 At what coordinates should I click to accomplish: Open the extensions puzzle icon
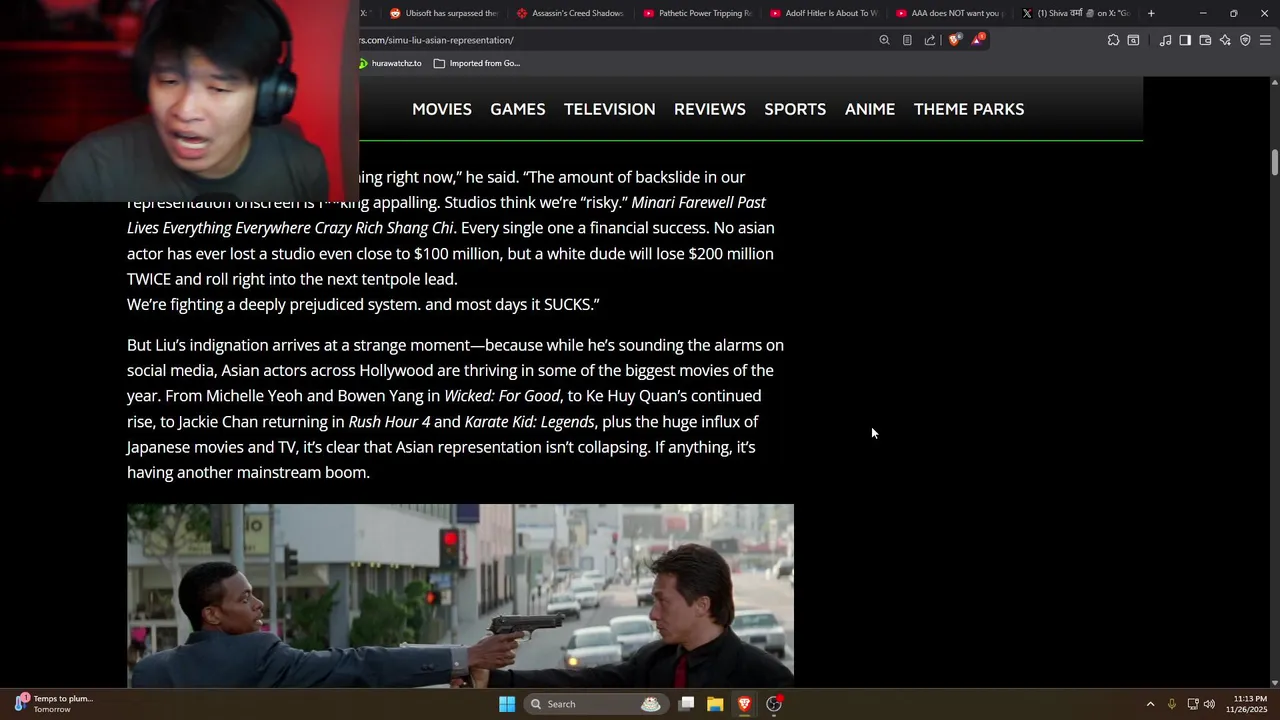click(x=1113, y=40)
